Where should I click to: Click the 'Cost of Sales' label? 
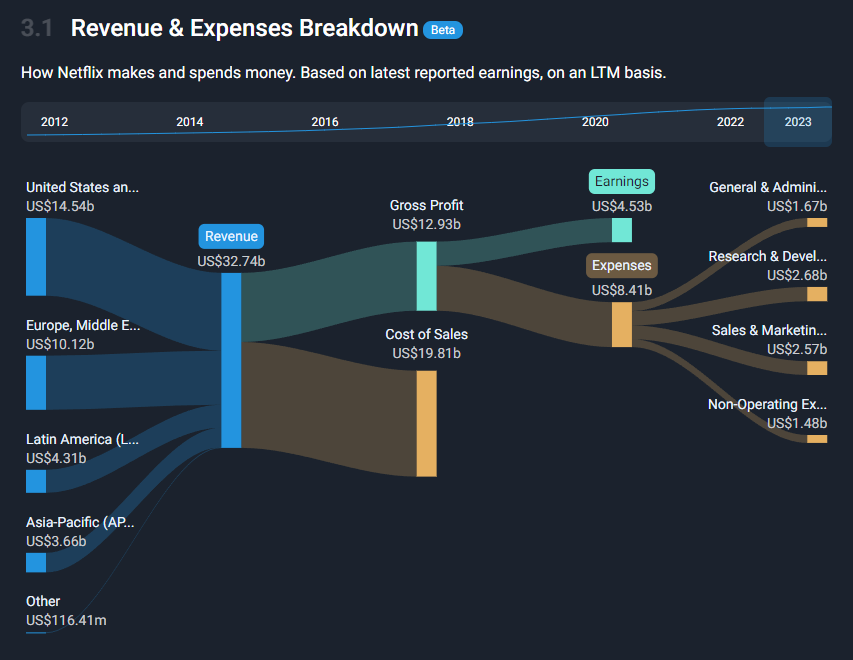426,334
